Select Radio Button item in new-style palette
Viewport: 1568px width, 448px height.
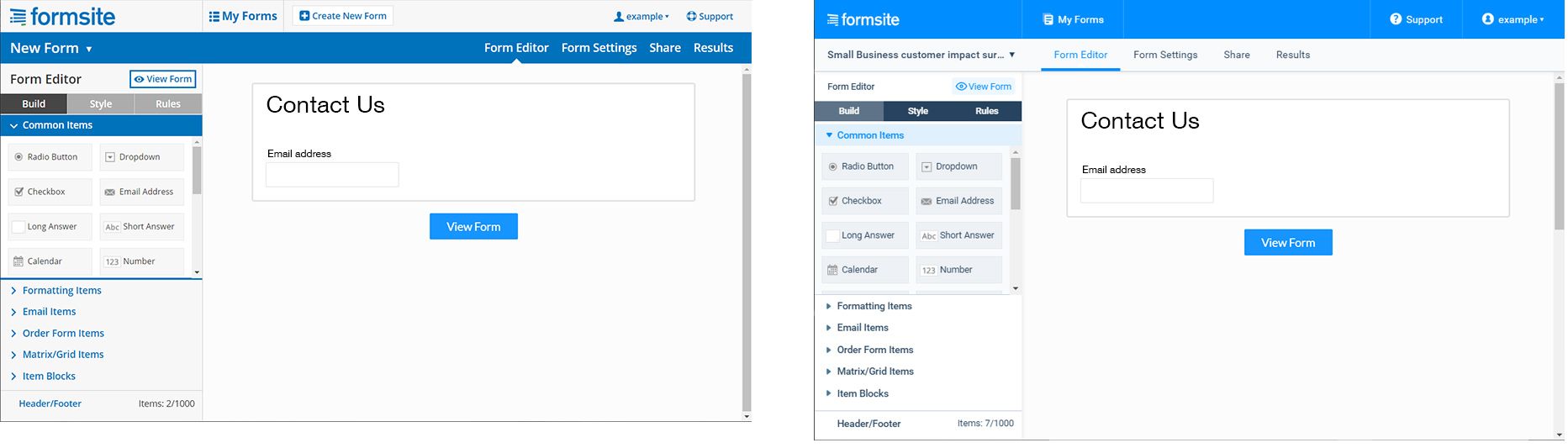pos(865,166)
